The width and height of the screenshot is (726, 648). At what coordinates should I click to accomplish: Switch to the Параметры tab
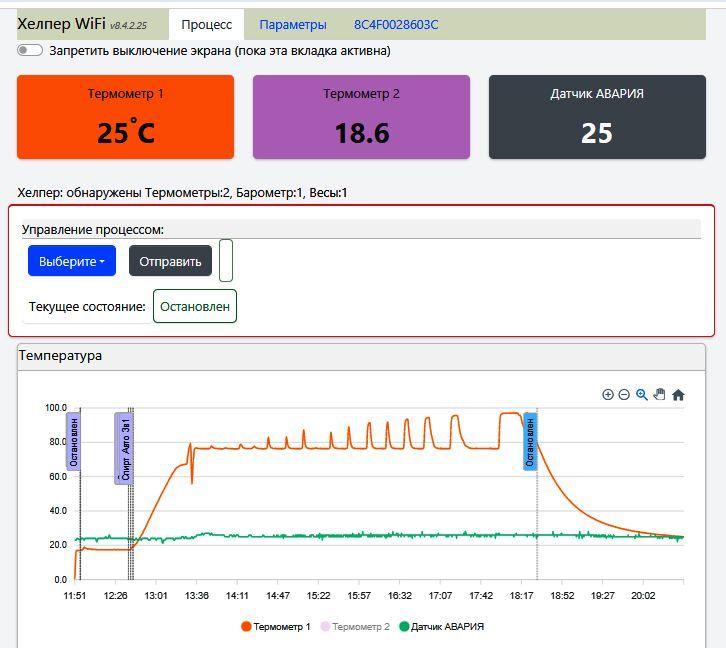293,24
